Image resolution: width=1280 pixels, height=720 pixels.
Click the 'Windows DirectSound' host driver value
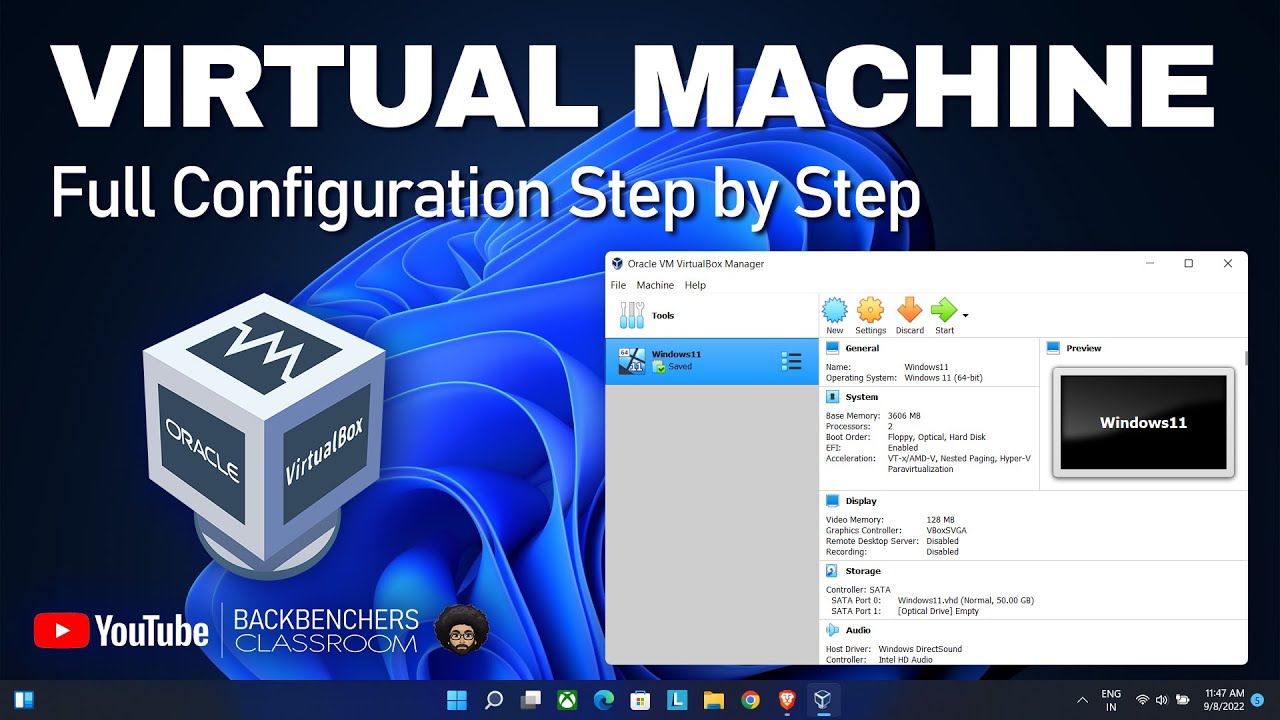[920, 649]
